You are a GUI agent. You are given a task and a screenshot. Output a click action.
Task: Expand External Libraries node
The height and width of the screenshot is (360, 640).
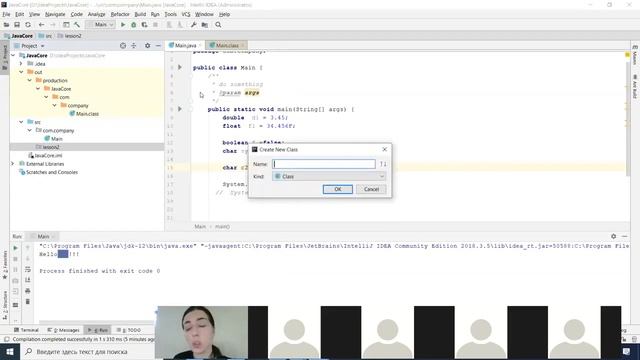pos(13,164)
